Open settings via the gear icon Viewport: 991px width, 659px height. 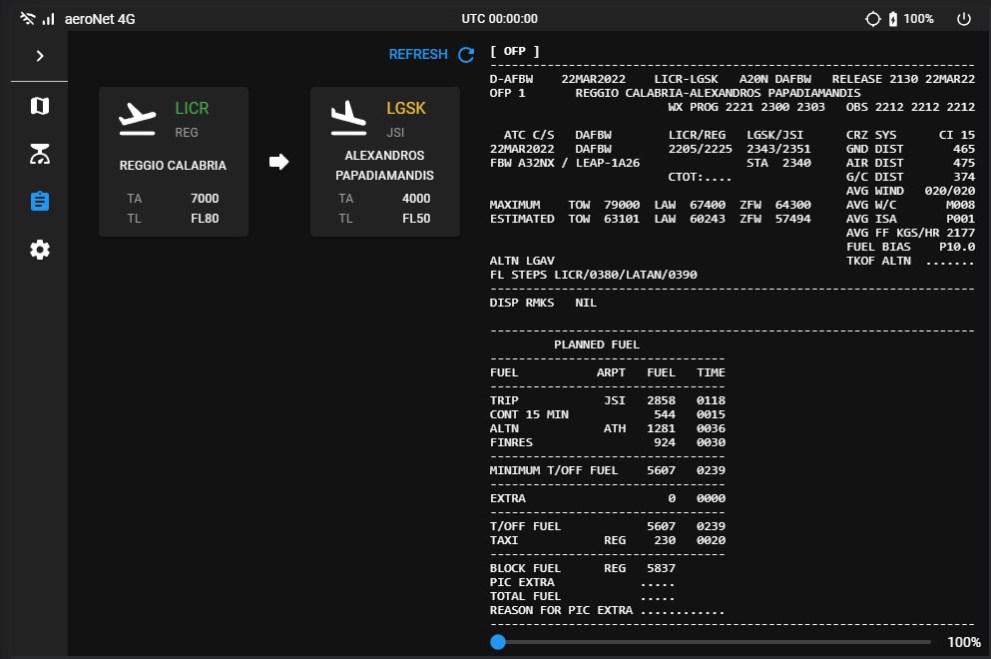40,250
